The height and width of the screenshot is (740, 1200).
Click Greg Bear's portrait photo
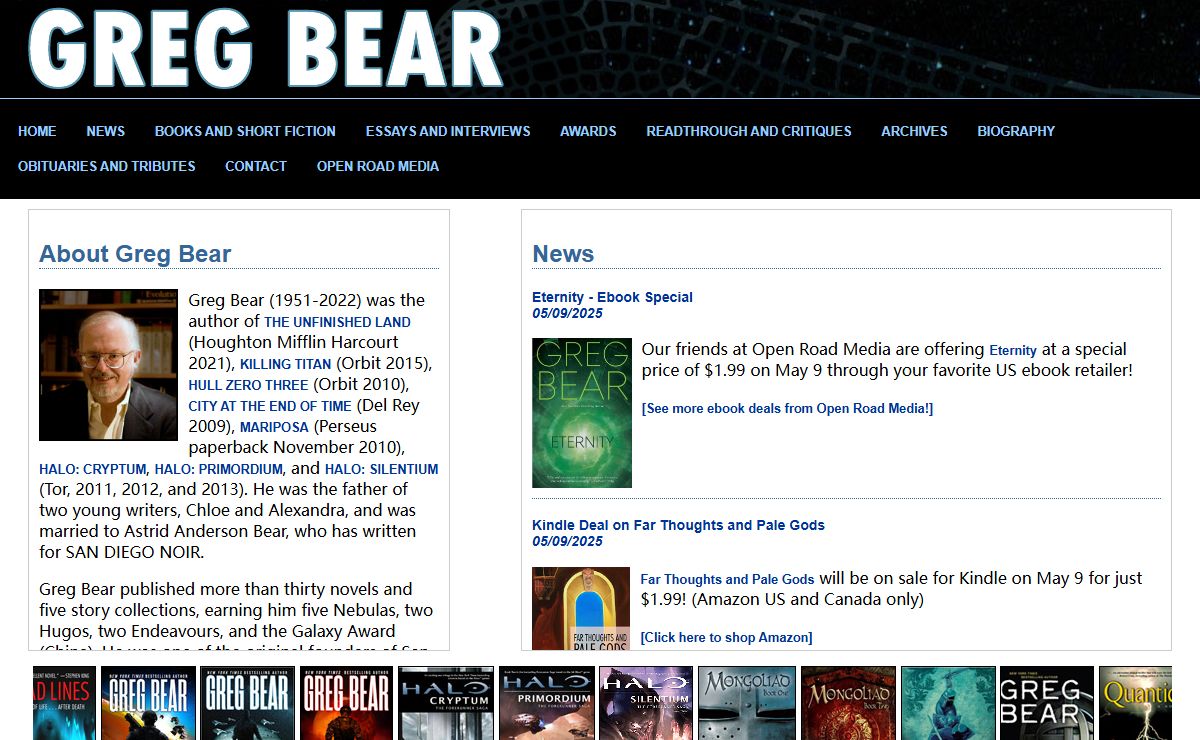(x=108, y=365)
